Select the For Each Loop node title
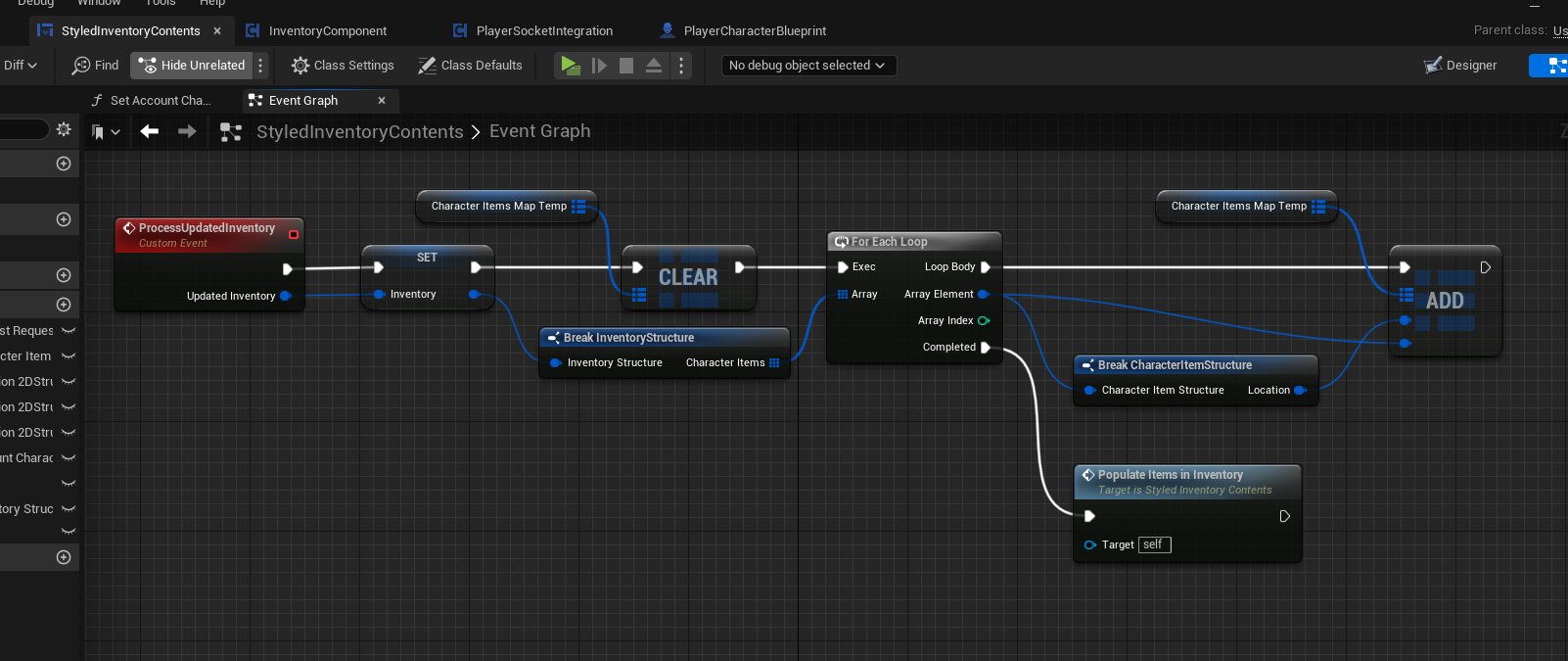This screenshot has height=661, width=1568. pos(889,242)
